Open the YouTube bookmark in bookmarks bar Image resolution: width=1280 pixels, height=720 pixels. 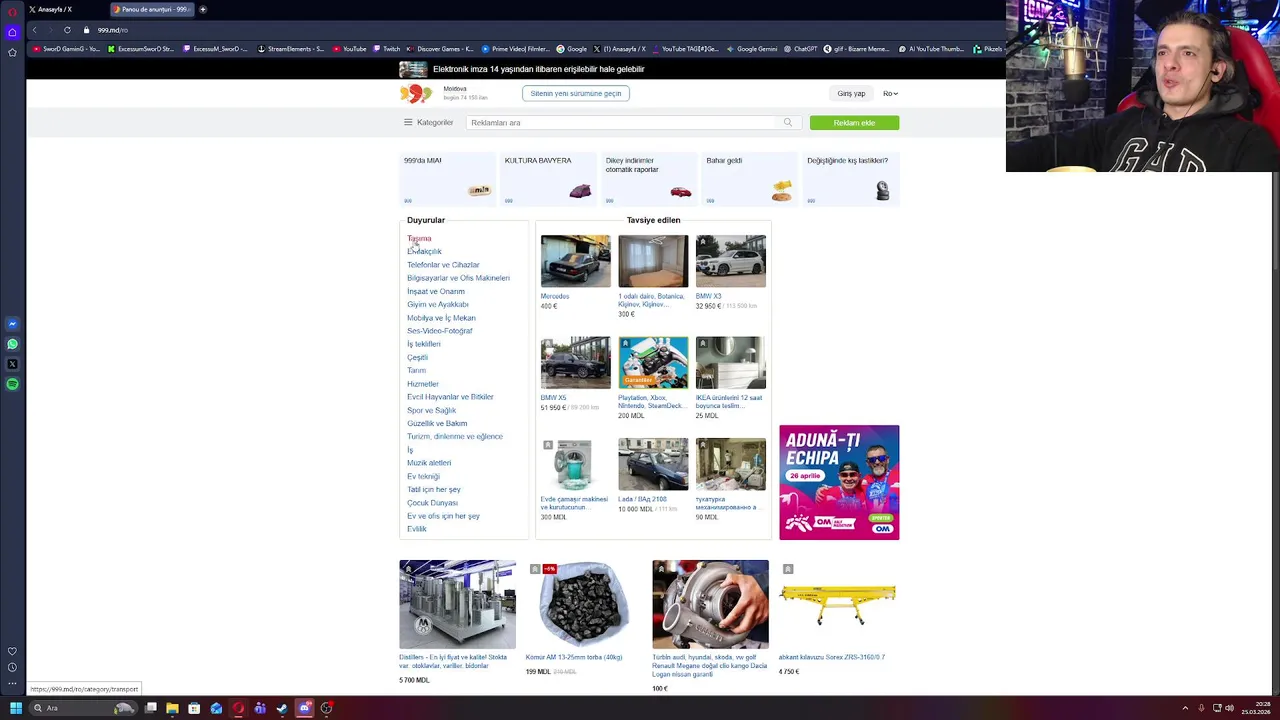tap(350, 48)
